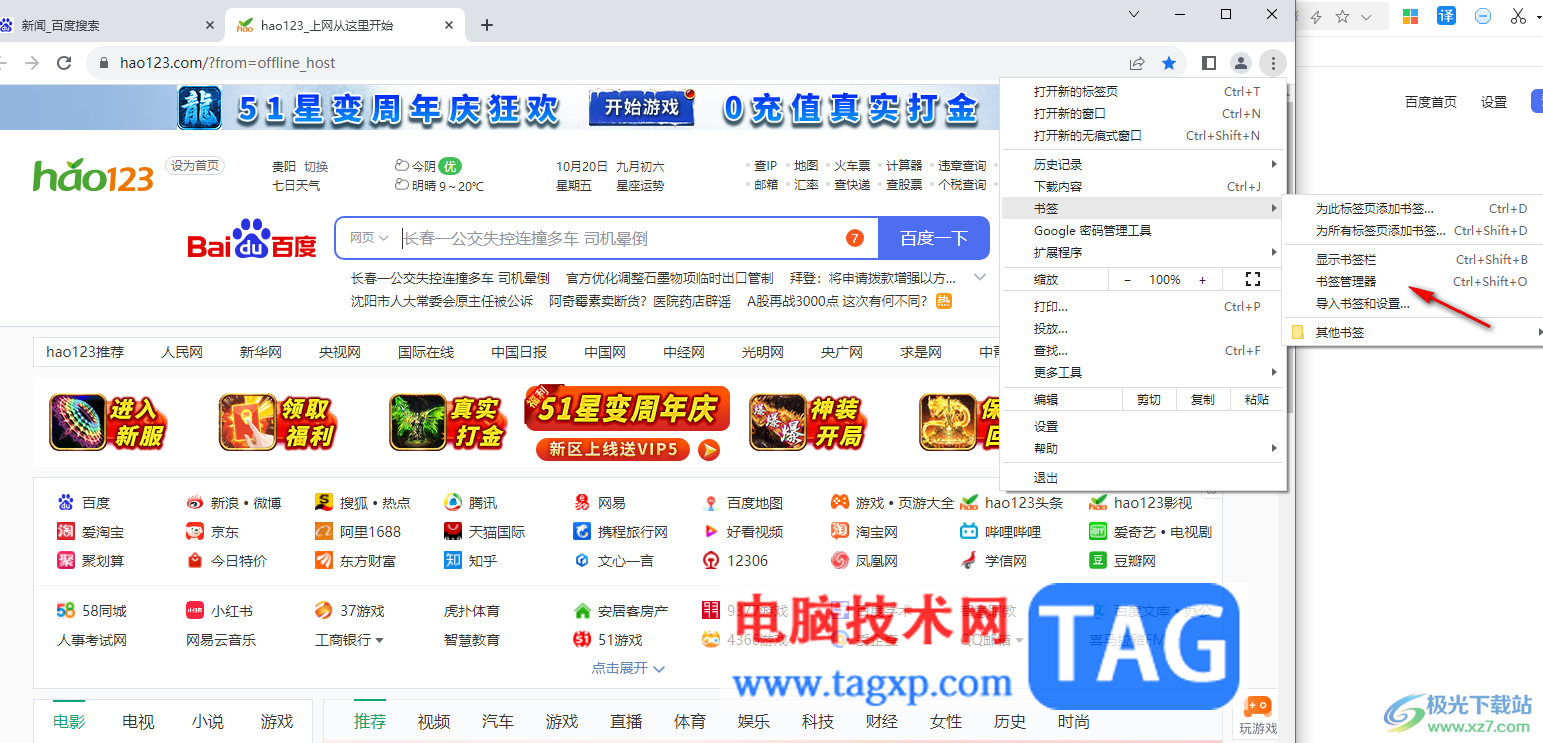Viewport: 1543px width, 743px height.
Task: Select the 推荐 content tab
Action: click(x=370, y=722)
